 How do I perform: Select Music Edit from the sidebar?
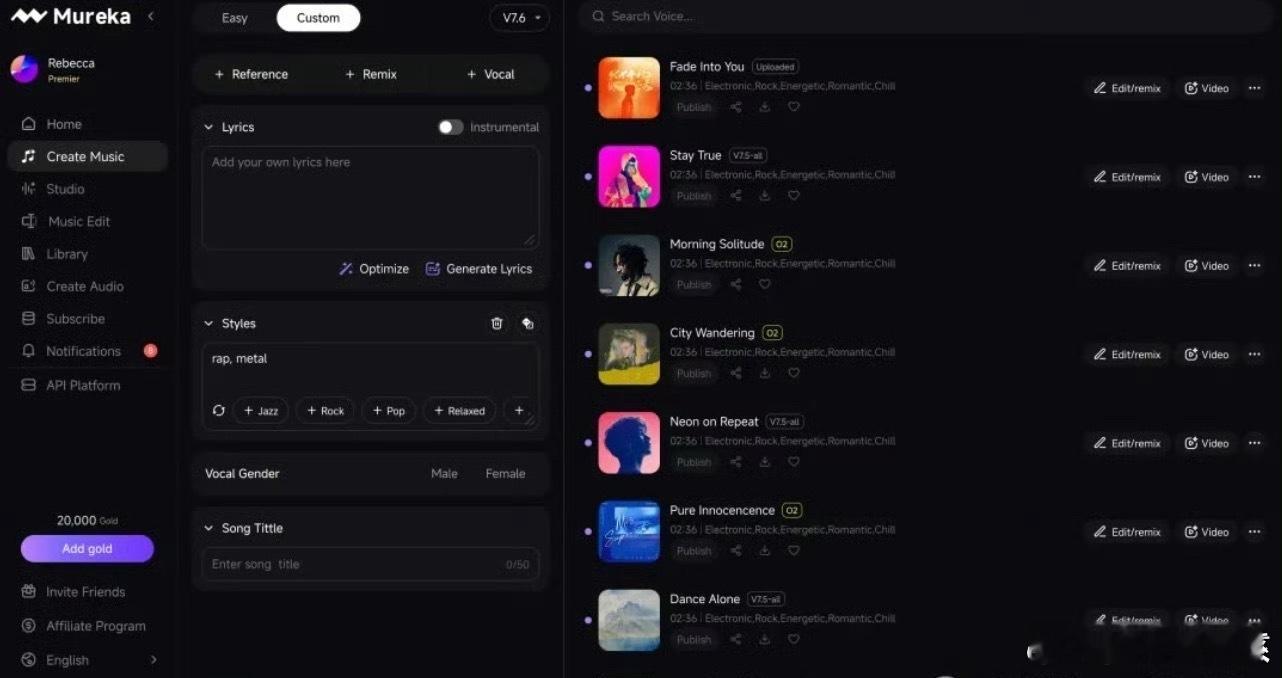click(77, 221)
